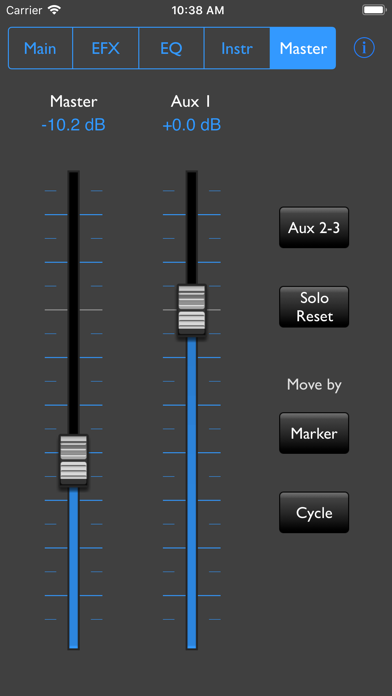392x696 pixels.
Task: Switch to the EFX tab
Action: 106,48
